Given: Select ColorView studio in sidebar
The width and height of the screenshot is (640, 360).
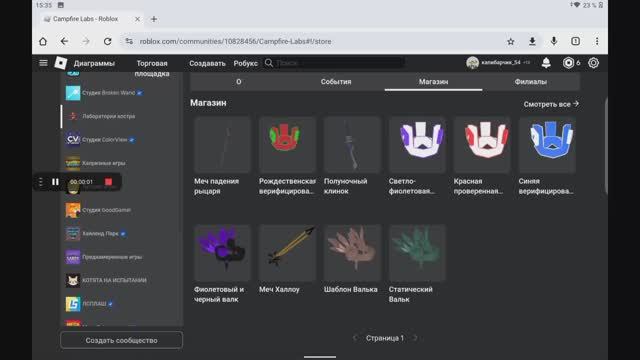Looking at the screenshot, I should click(100, 140).
